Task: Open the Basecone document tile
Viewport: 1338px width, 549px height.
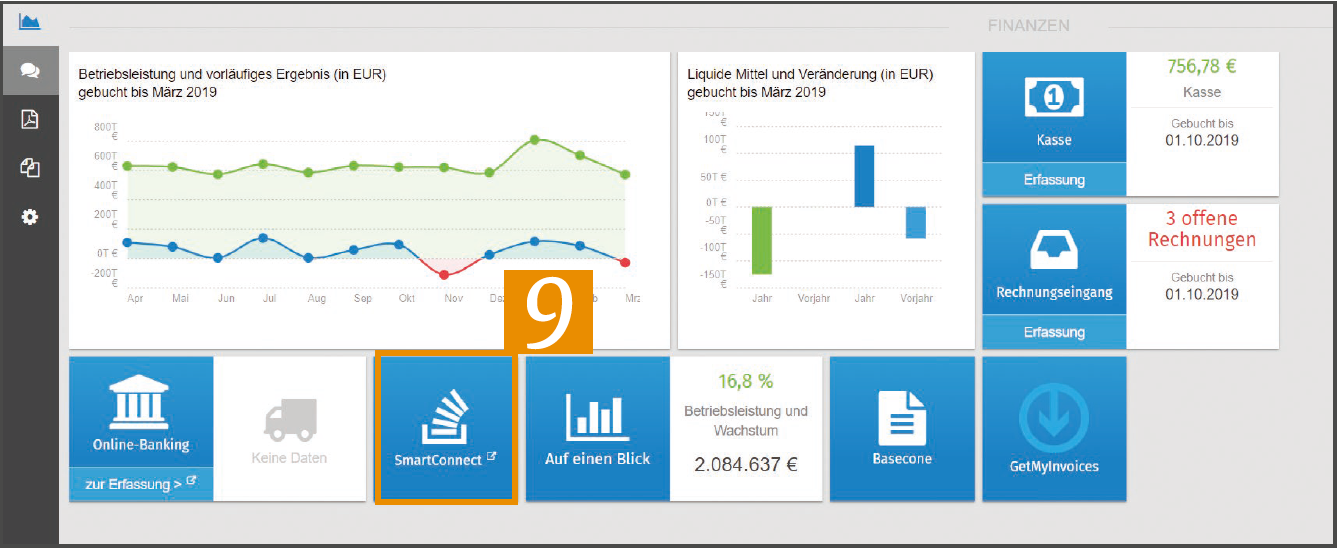Action: click(x=902, y=428)
